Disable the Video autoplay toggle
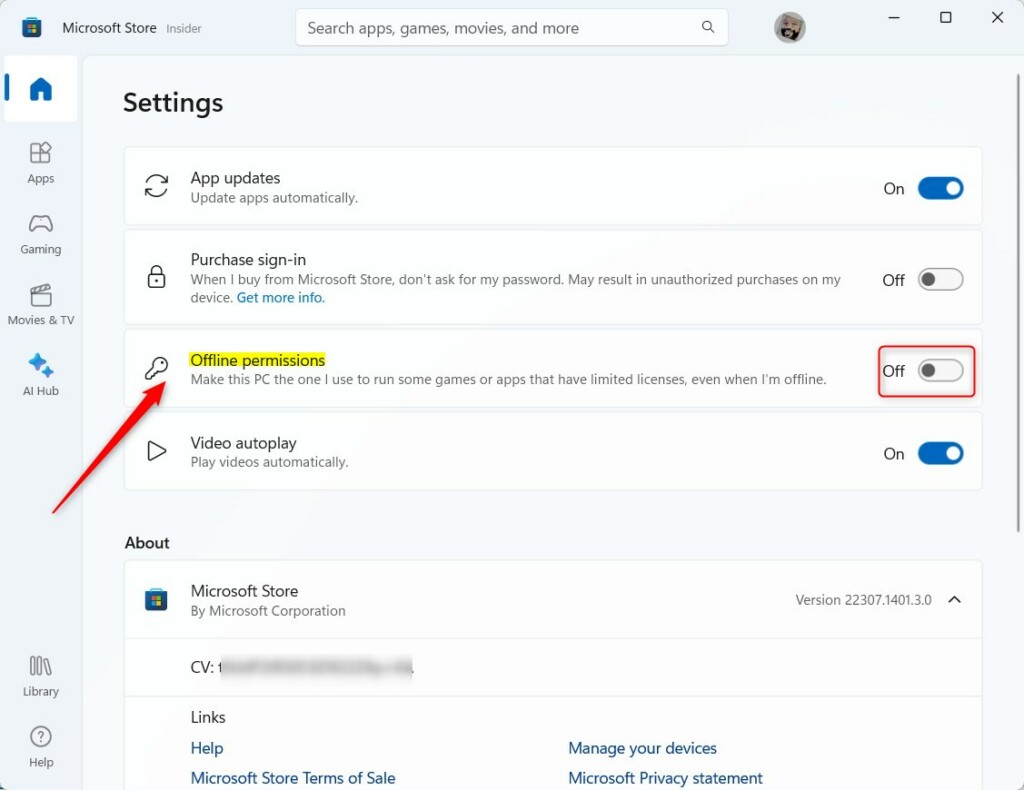Viewport: 1024px width, 790px height. 940,453
